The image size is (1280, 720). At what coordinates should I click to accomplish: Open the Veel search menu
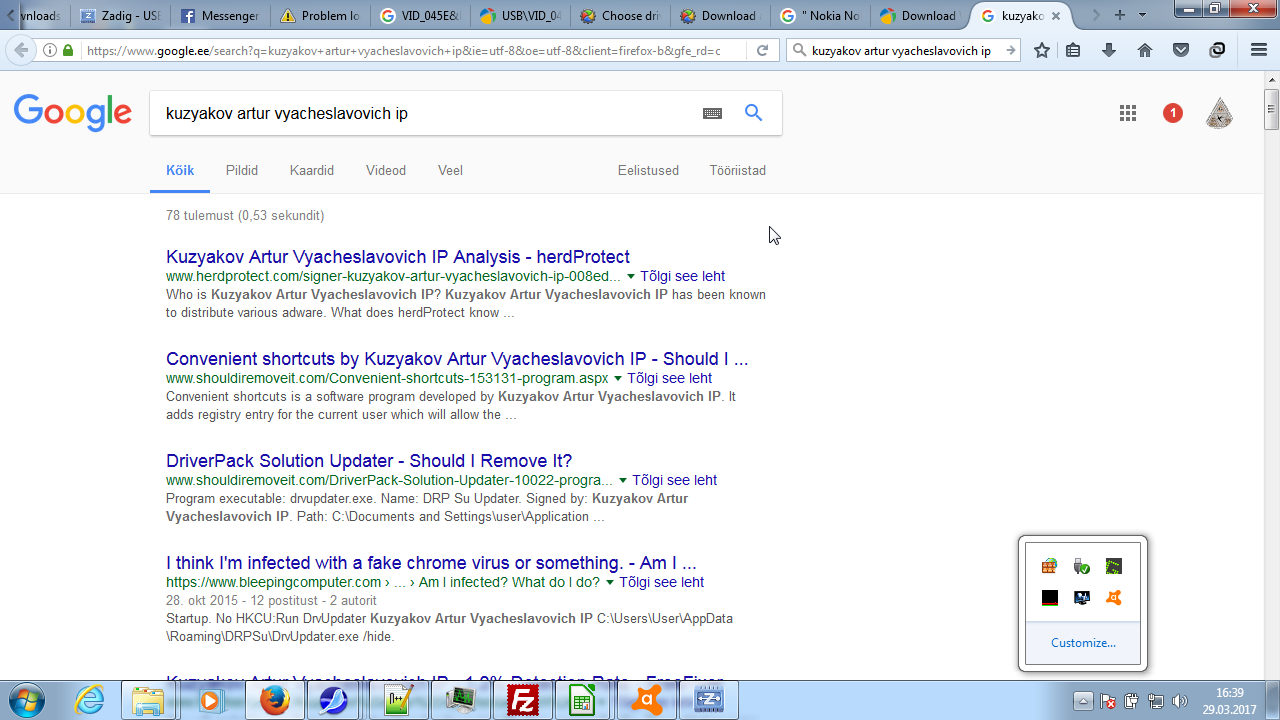pos(450,171)
